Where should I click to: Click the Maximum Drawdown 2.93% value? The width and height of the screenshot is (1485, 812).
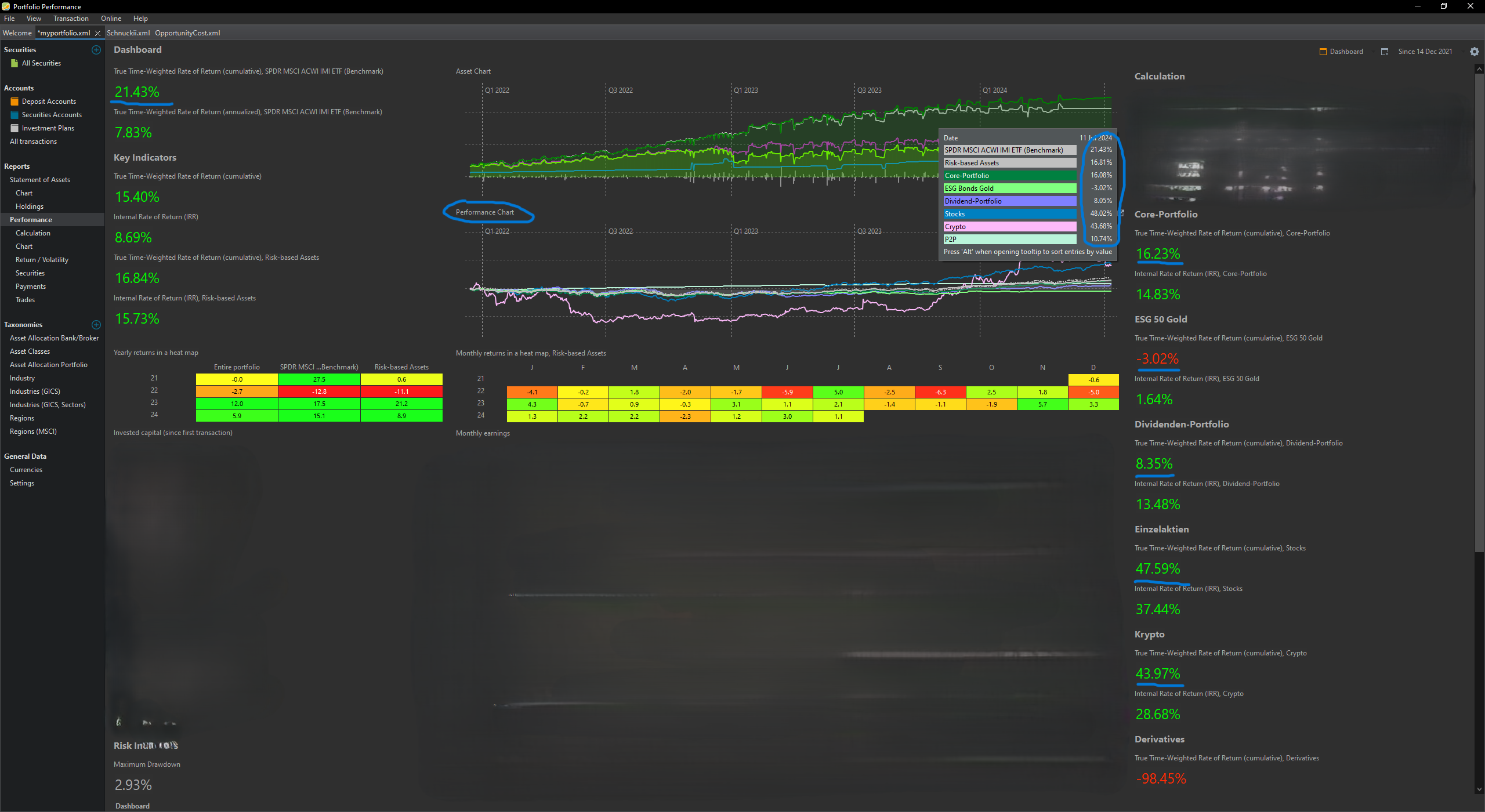(133, 785)
